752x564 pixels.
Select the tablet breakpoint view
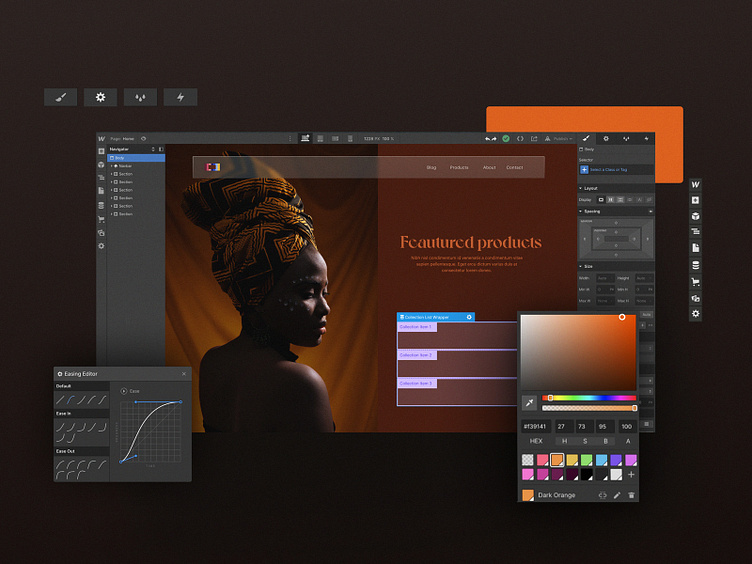pos(320,139)
